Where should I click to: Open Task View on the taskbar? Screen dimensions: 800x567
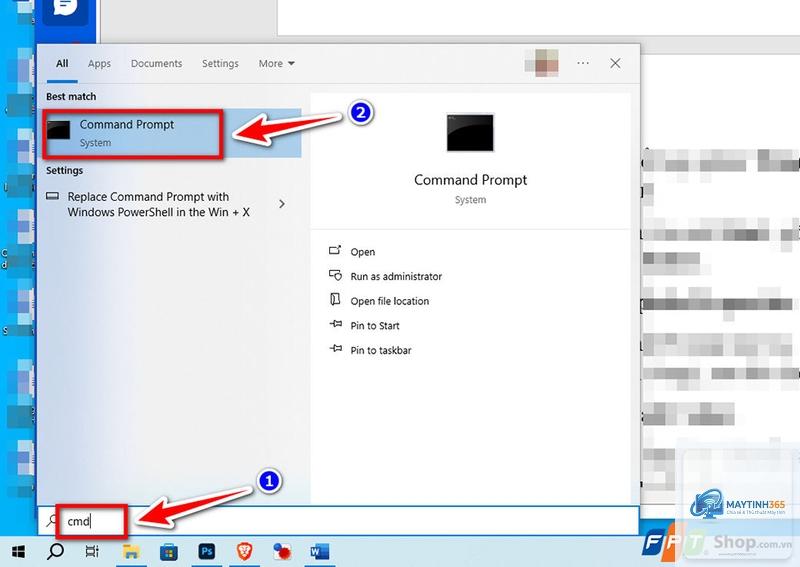[x=92, y=552]
